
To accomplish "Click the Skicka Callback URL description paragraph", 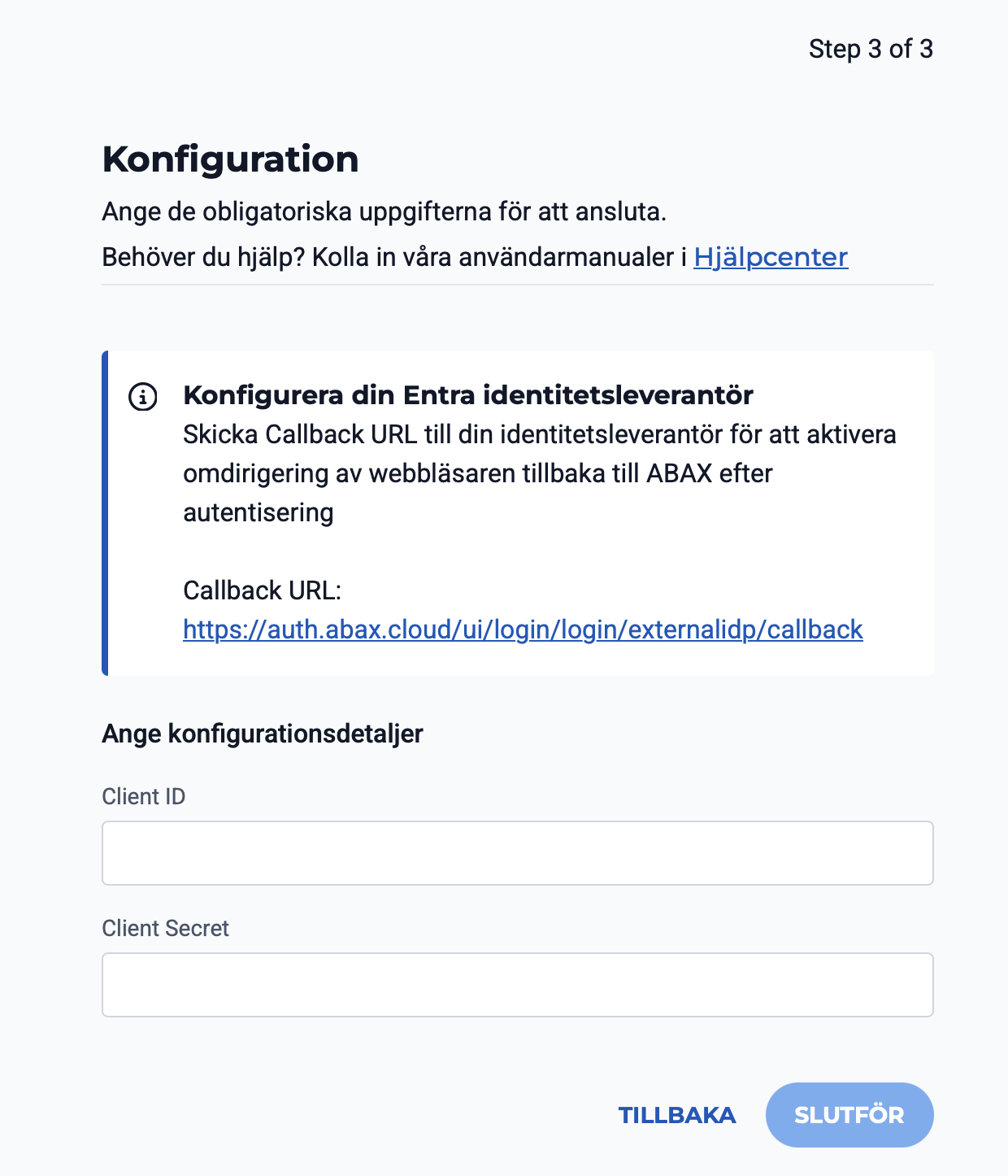I will (539, 454).
